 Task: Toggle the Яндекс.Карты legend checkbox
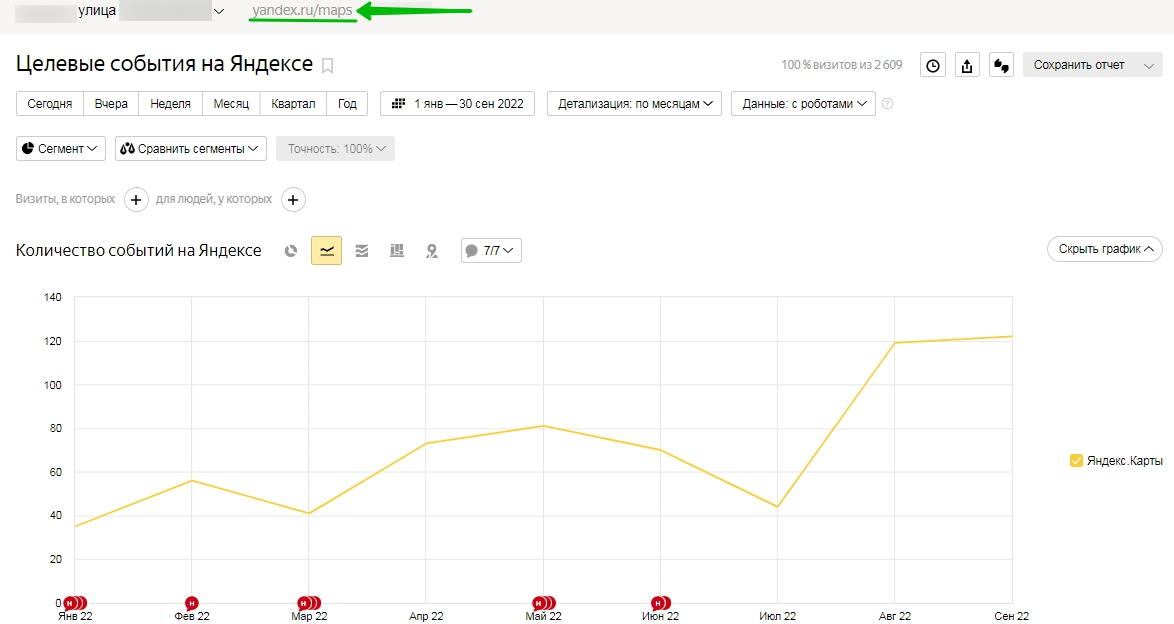coord(1076,461)
